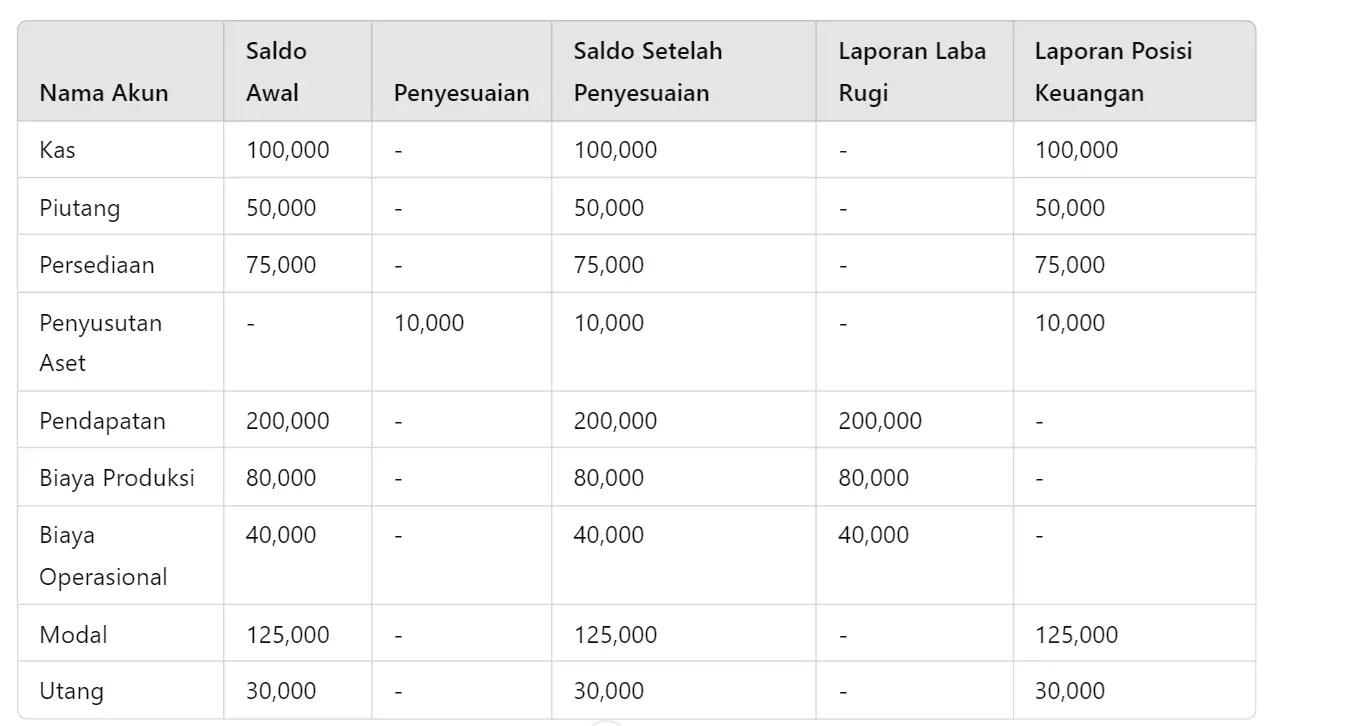Viewport: 1354px width, 726px height.
Task: Select the "Modal" row label
Action: 73,635
